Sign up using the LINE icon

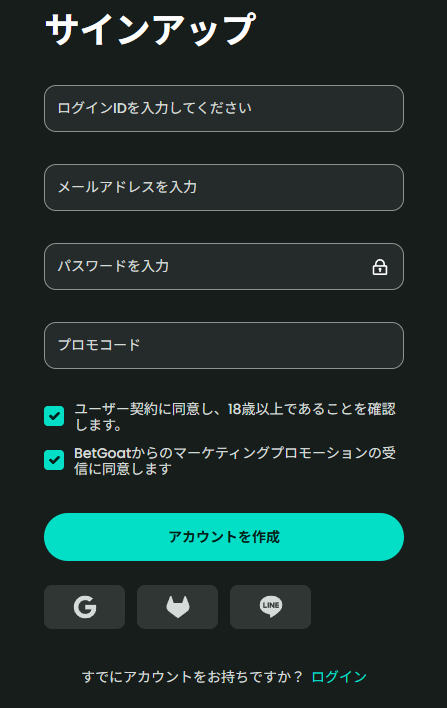point(270,607)
